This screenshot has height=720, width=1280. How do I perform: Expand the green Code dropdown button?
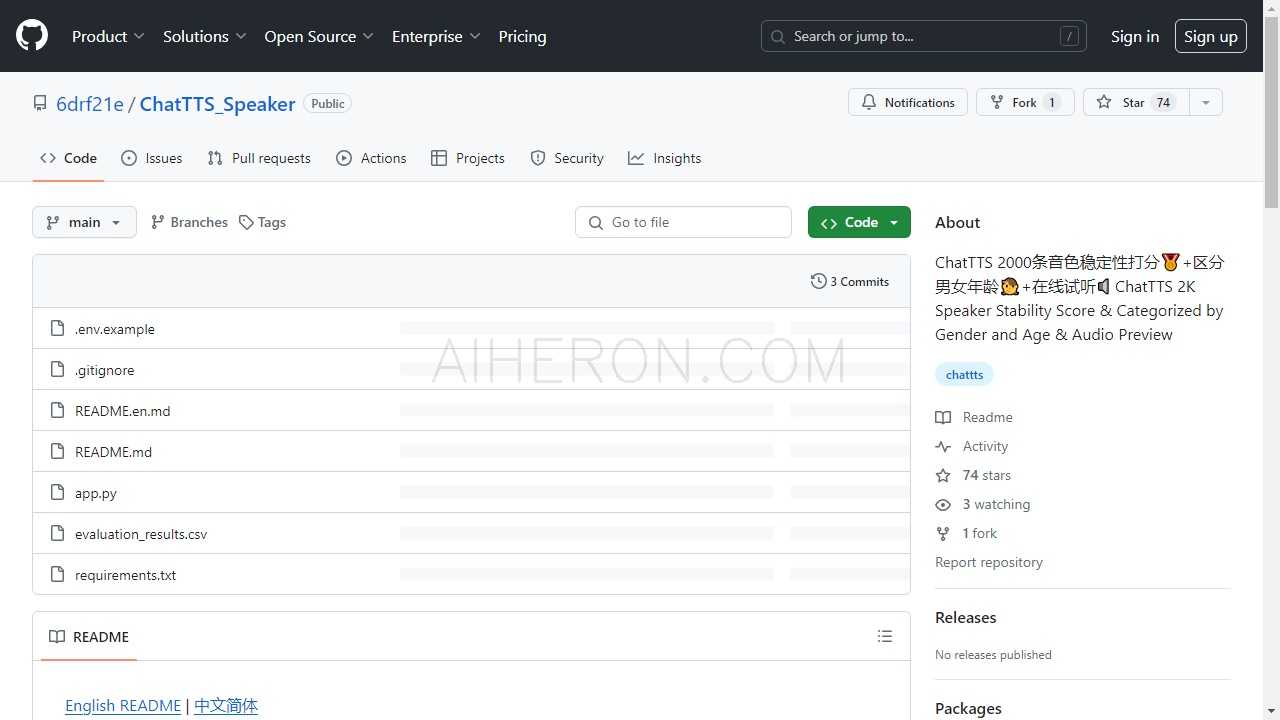(859, 223)
